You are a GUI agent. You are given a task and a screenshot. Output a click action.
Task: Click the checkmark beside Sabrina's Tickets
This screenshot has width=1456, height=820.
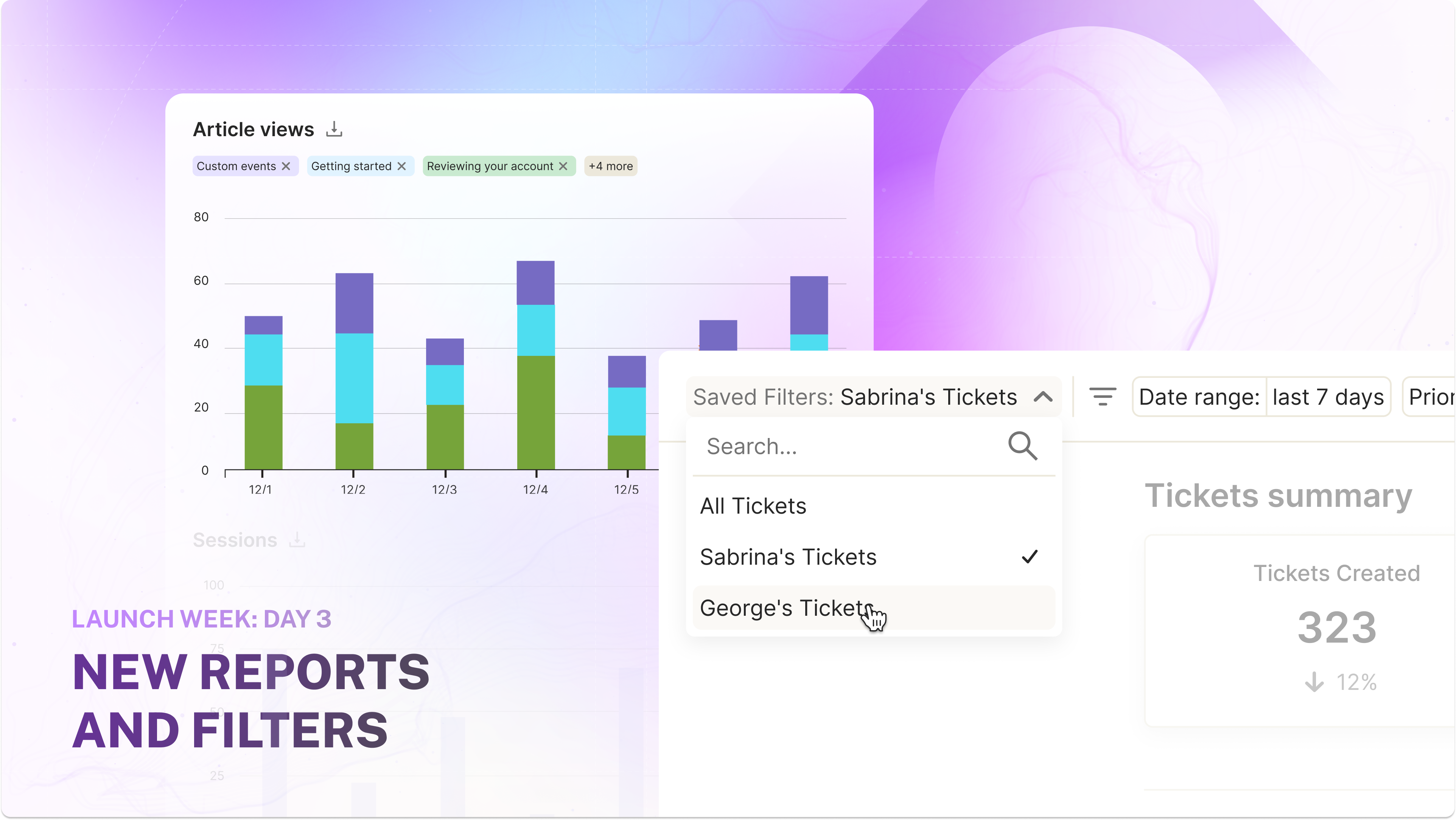coord(1030,557)
